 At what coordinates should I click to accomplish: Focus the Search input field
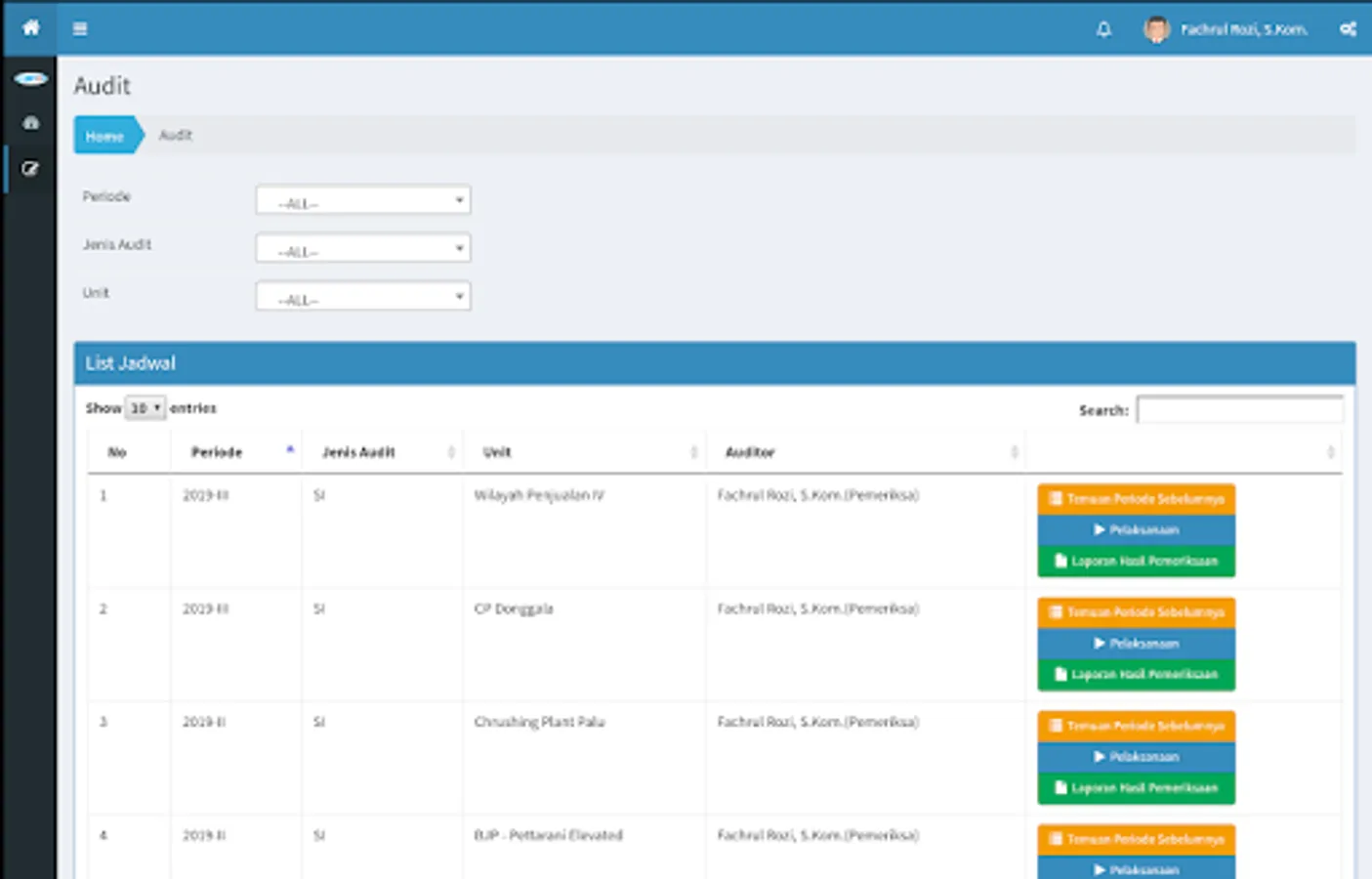pos(1240,410)
